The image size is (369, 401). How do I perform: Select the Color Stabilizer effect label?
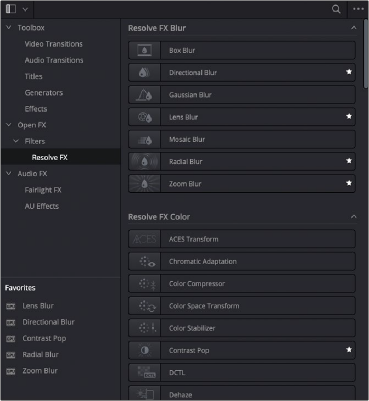(192, 328)
